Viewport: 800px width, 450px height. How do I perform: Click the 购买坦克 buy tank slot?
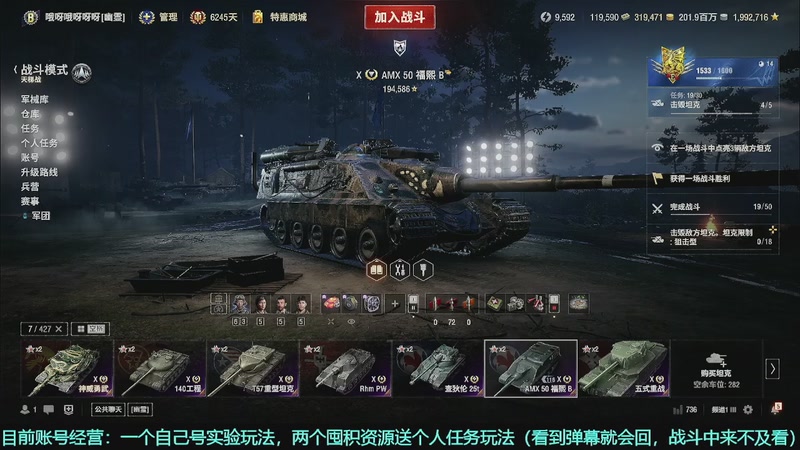716,369
